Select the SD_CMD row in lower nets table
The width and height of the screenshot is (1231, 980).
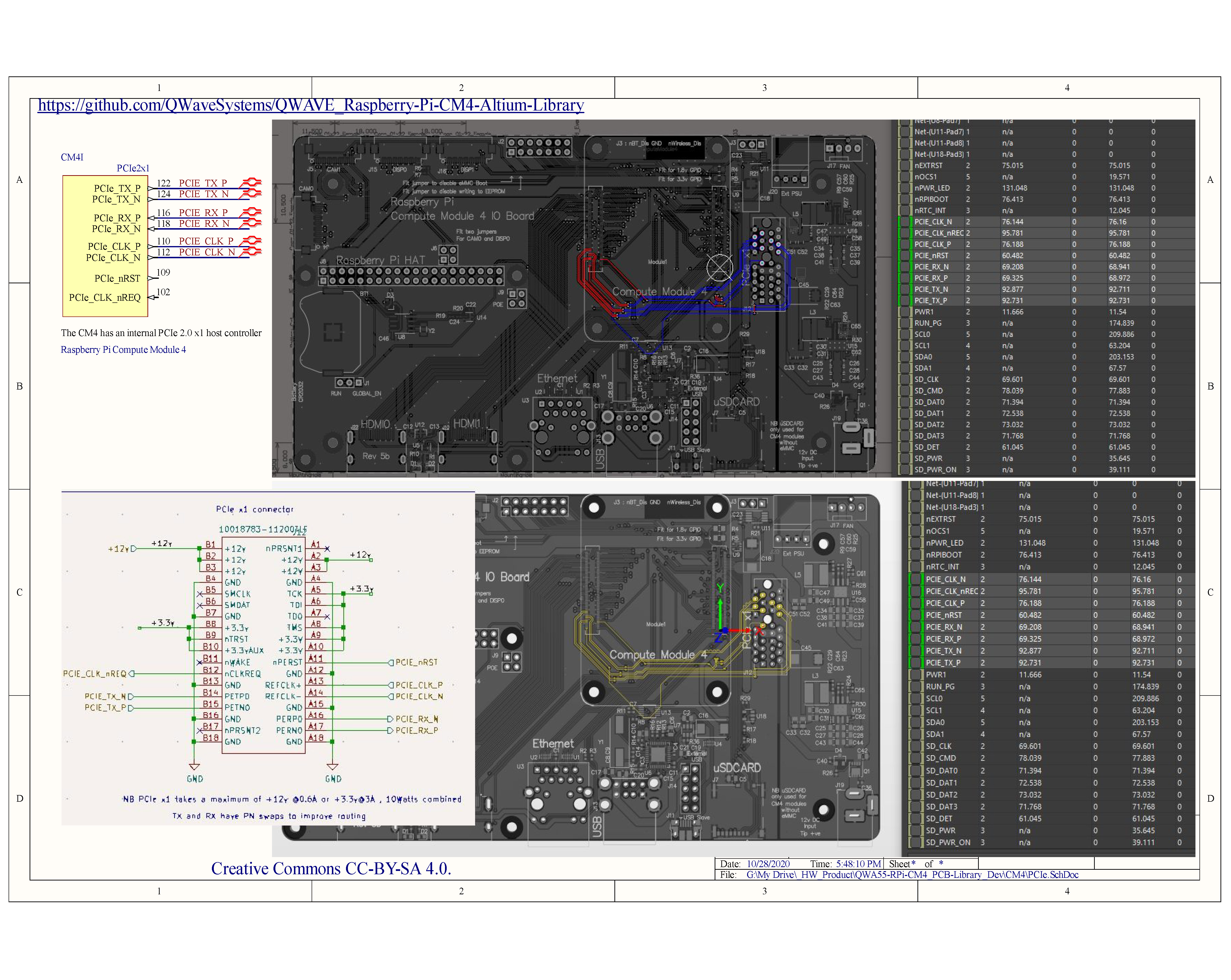pos(1052,759)
